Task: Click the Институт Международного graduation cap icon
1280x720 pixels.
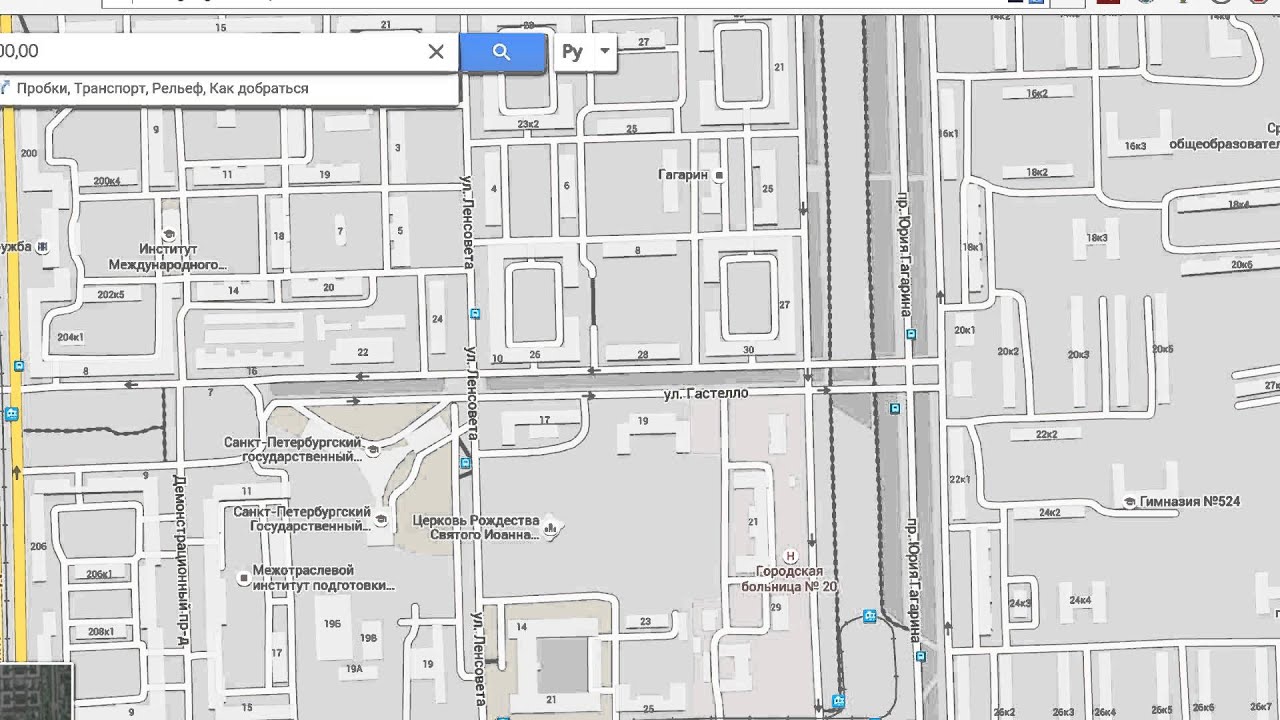Action: (168, 234)
